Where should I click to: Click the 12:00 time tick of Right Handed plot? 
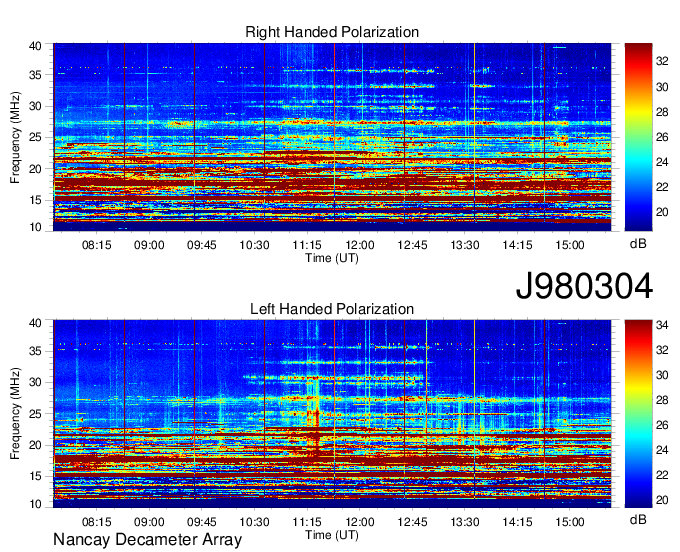[x=360, y=245]
